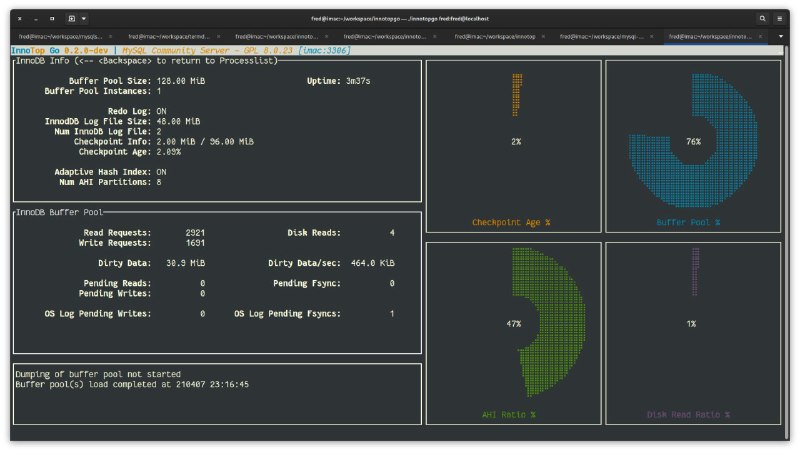Switch to the workspace/mysqls... terminal tab
Image resolution: width=800 pixels, height=452 pixels.
pos(60,36)
